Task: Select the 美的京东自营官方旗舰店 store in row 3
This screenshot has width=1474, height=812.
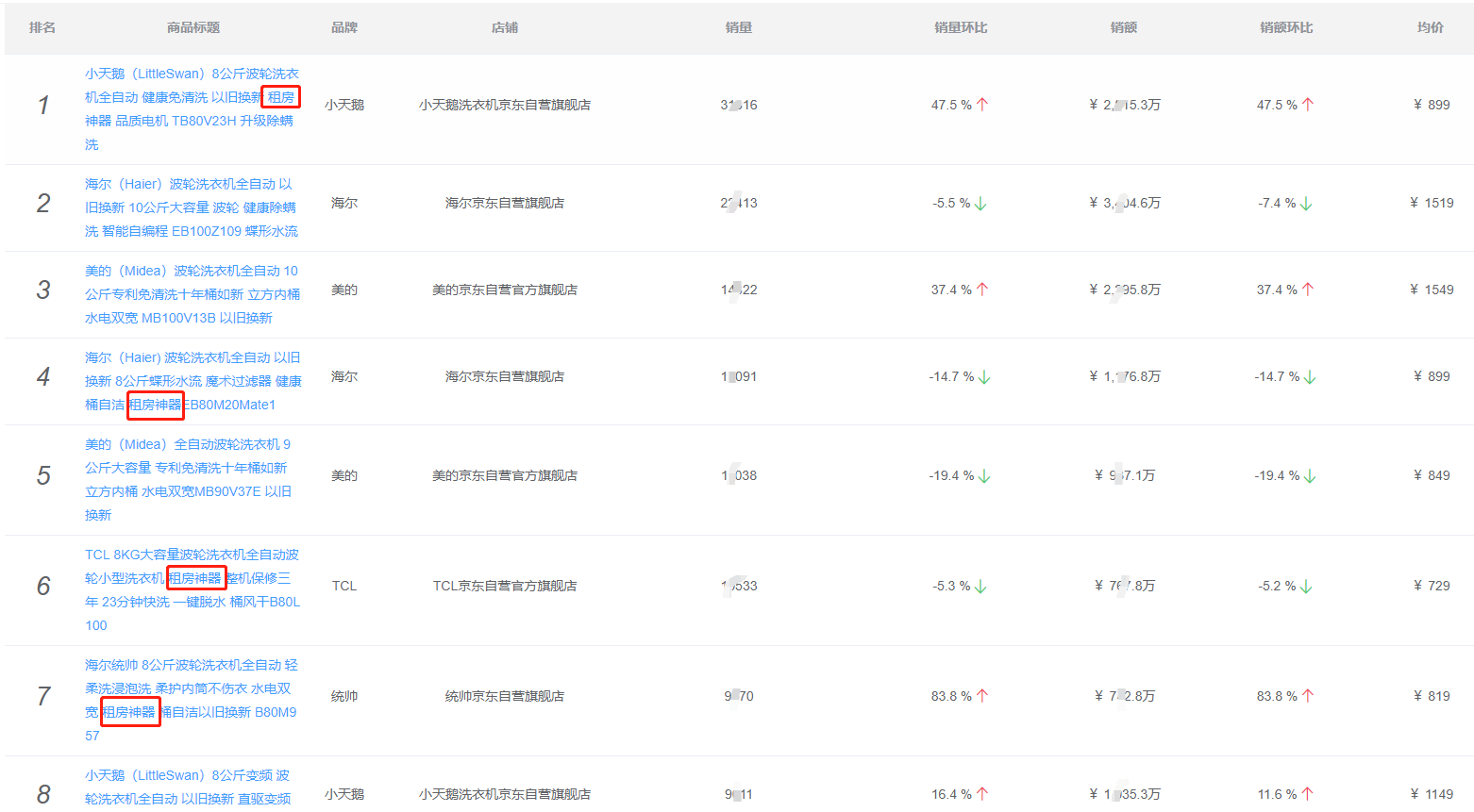Action: [x=505, y=290]
